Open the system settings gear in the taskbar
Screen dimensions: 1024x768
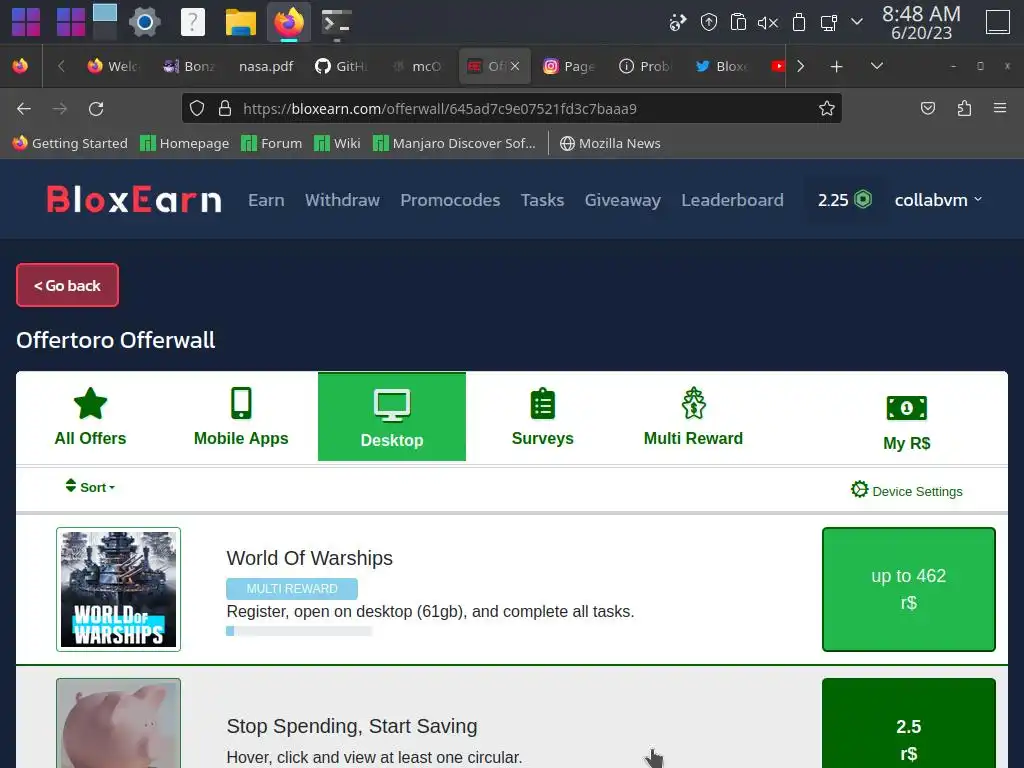tap(144, 23)
